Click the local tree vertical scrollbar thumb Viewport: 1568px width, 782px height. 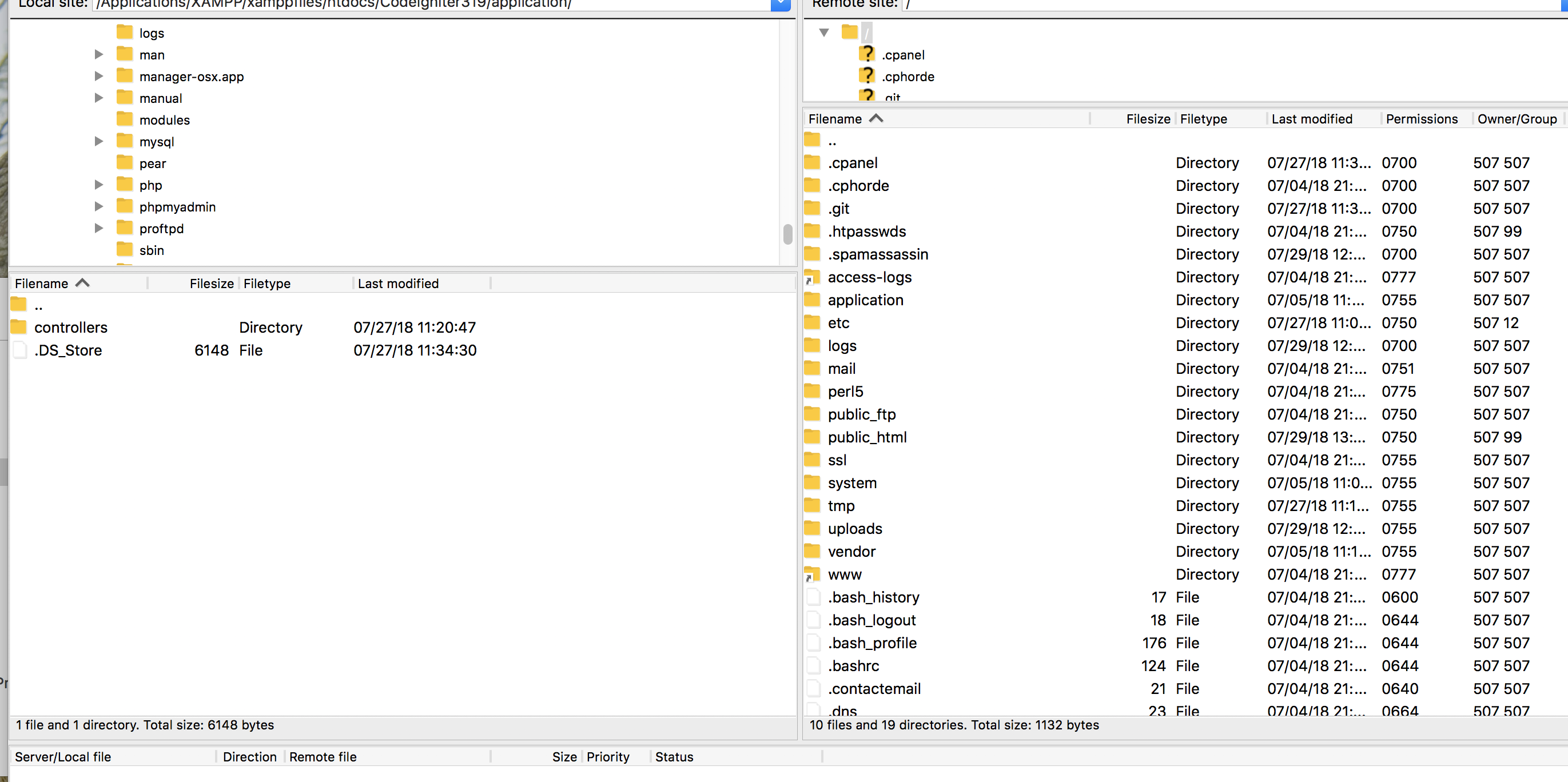point(787,234)
